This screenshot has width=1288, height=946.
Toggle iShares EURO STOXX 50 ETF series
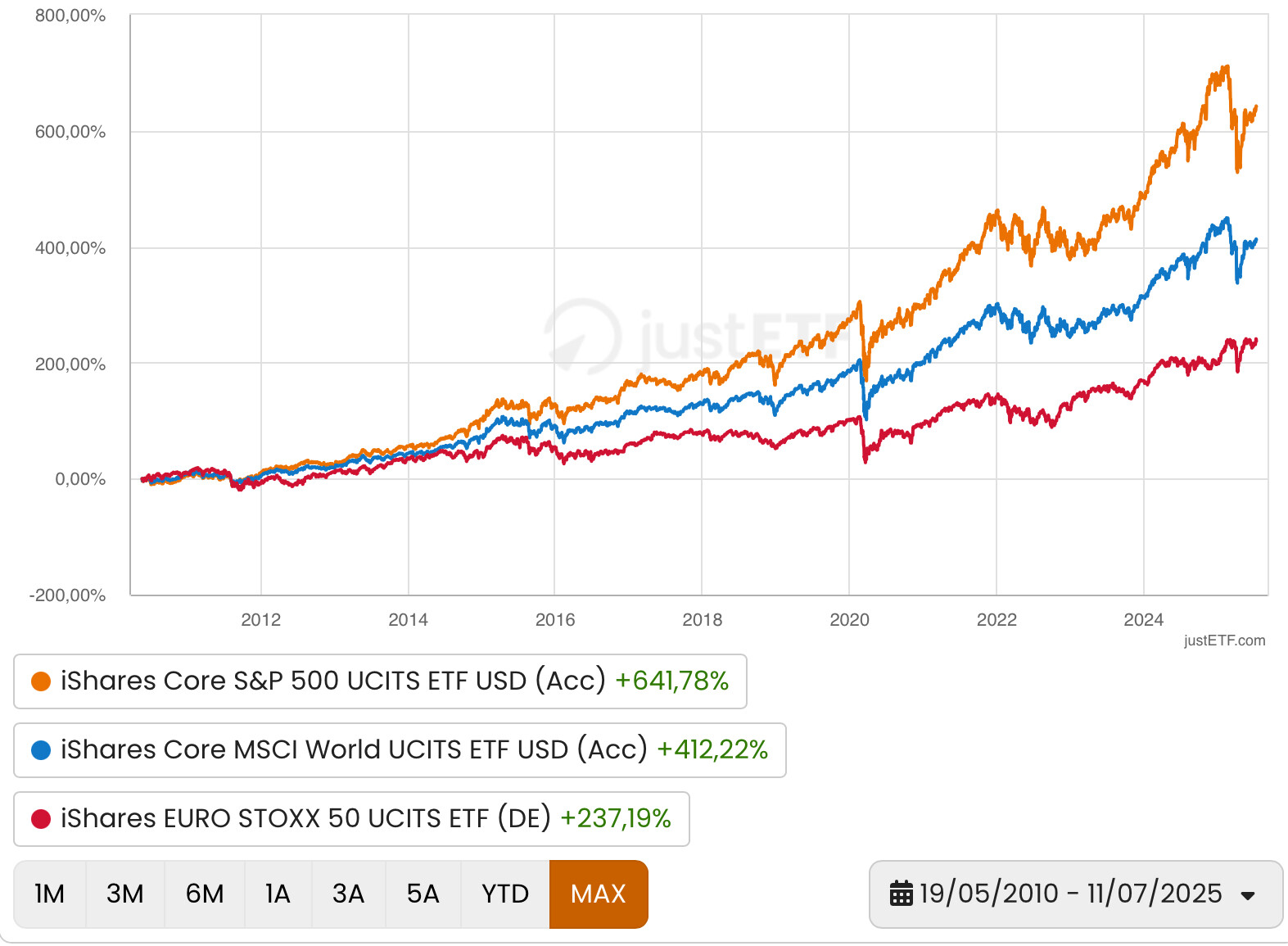point(351,819)
